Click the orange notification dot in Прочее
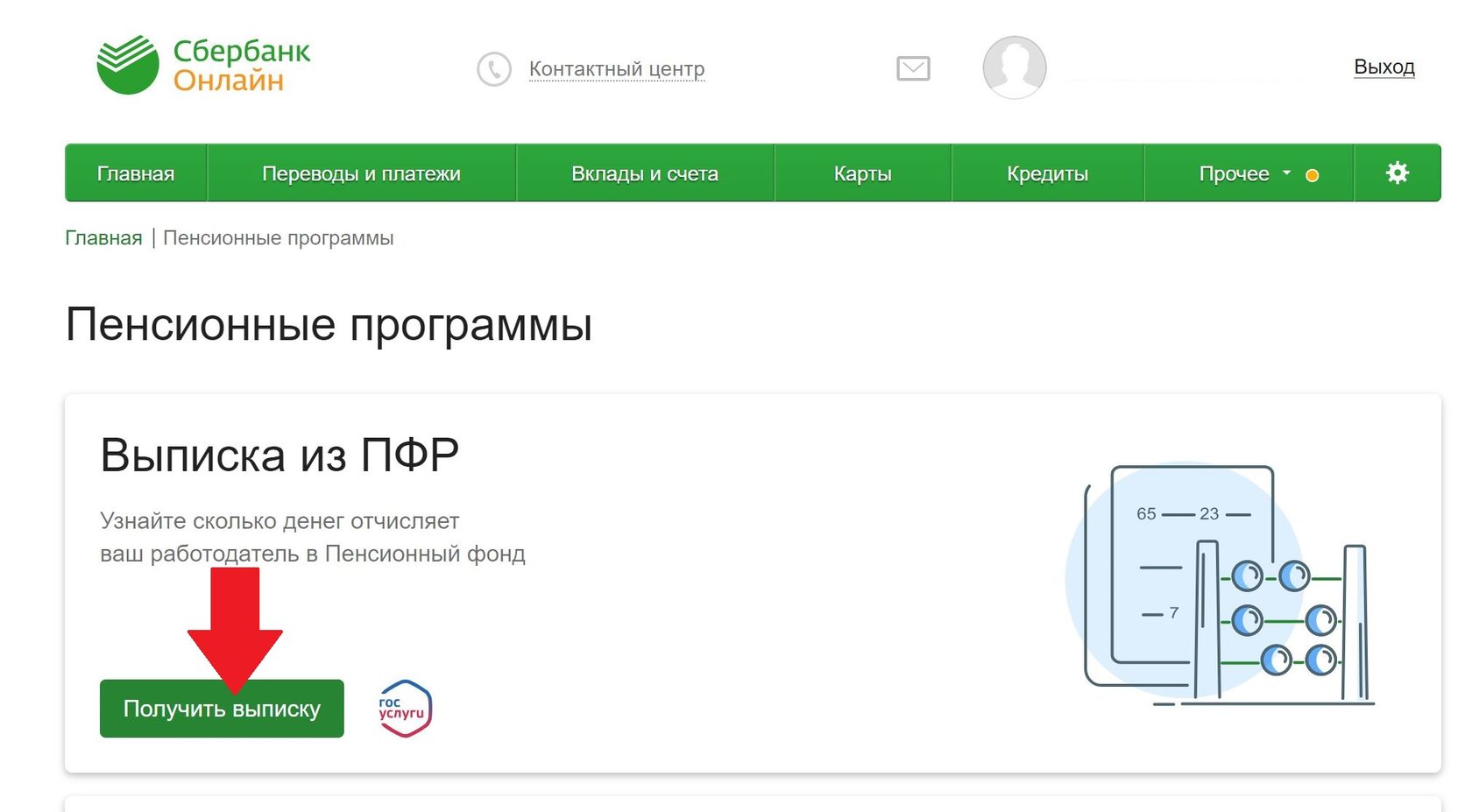 coord(1312,175)
